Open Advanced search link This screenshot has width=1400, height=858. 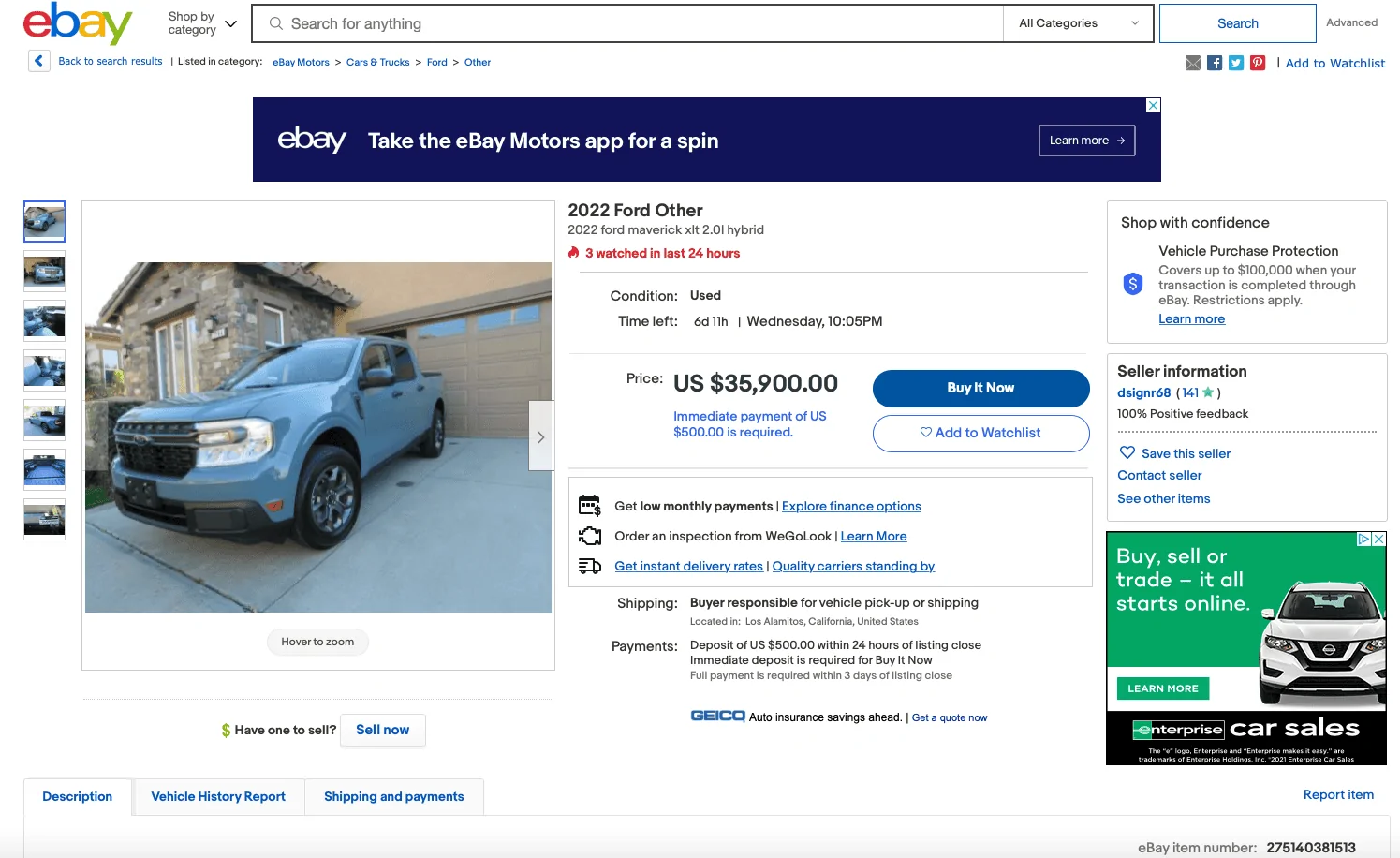(1351, 22)
